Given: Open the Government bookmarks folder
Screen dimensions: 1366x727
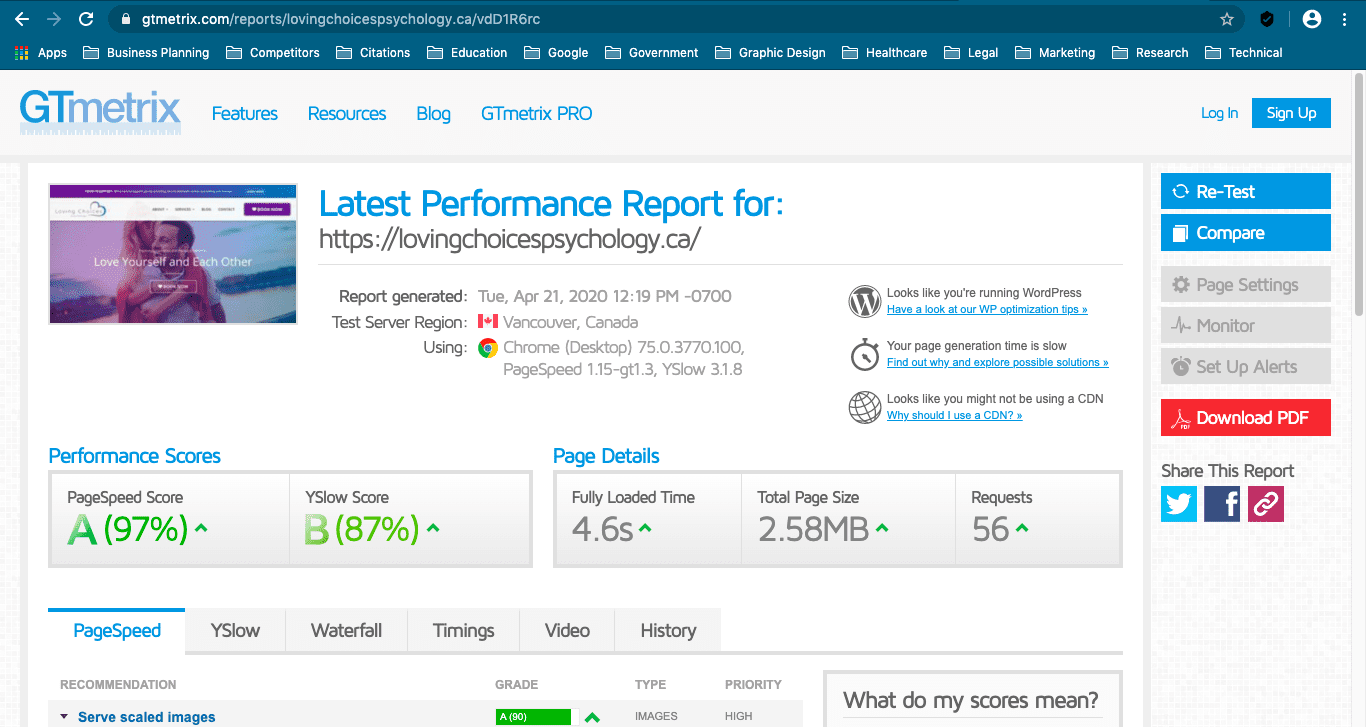Looking at the screenshot, I should click(652, 53).
